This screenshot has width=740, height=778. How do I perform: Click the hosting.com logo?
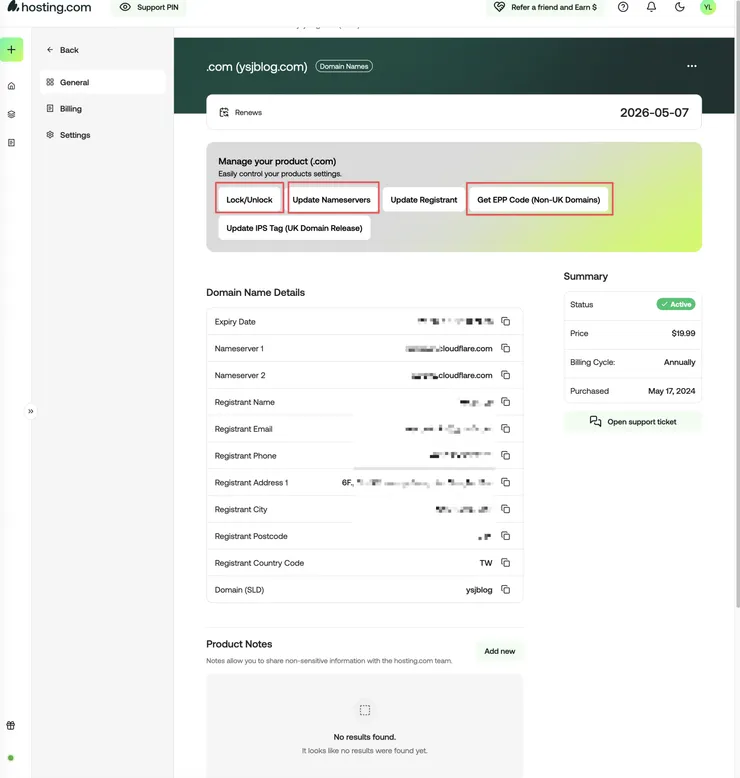49,7
